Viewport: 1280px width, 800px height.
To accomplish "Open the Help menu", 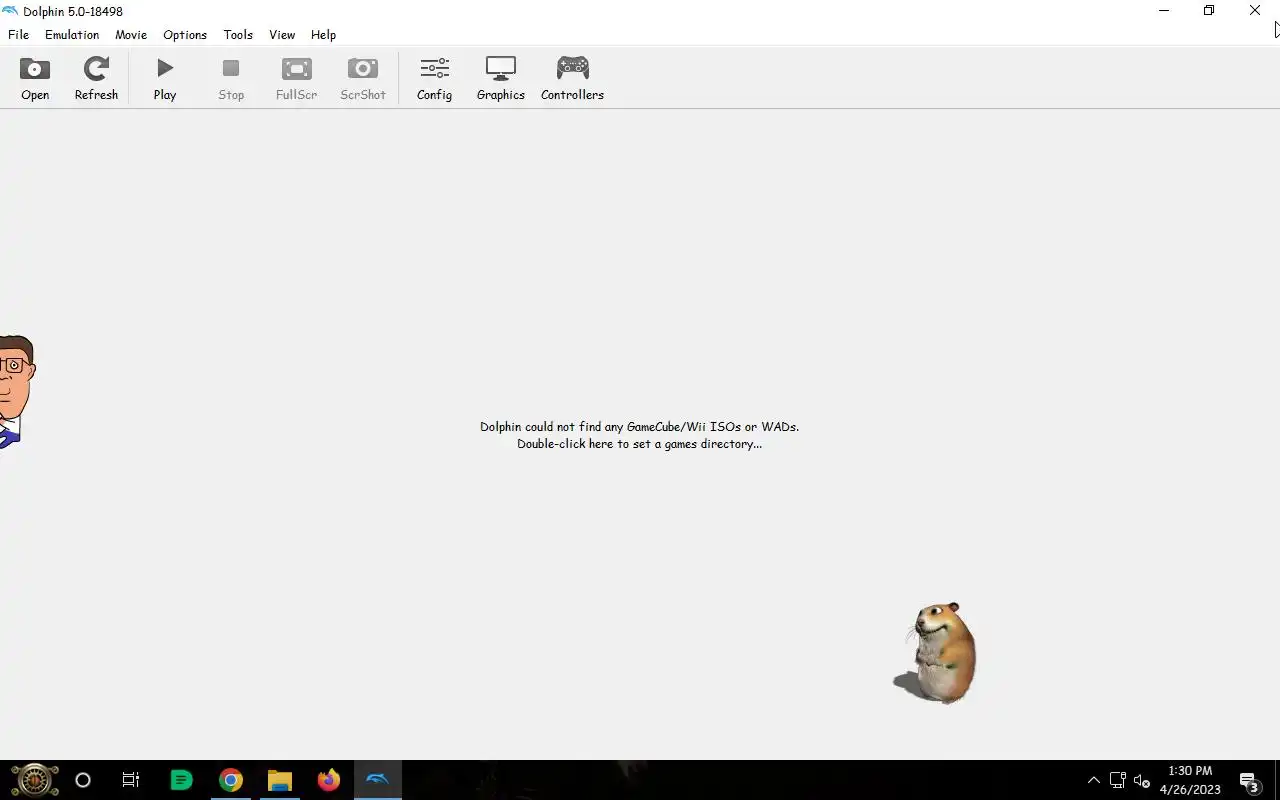I will 323,34.
